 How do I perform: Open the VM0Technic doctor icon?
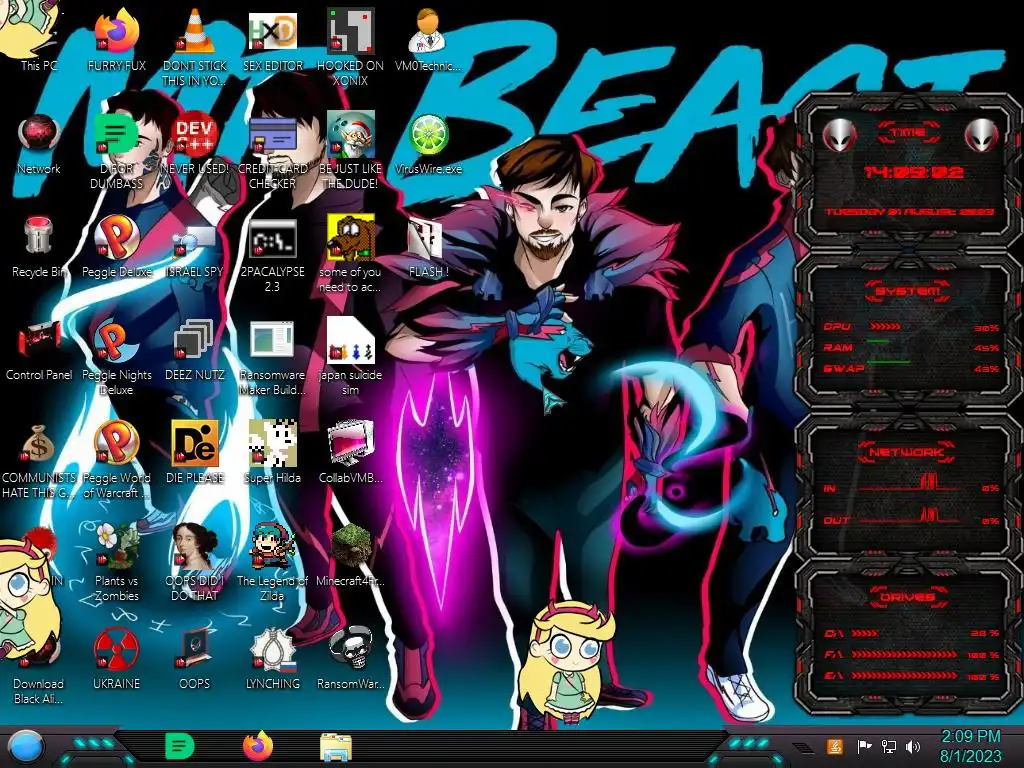tap(428, 38)
